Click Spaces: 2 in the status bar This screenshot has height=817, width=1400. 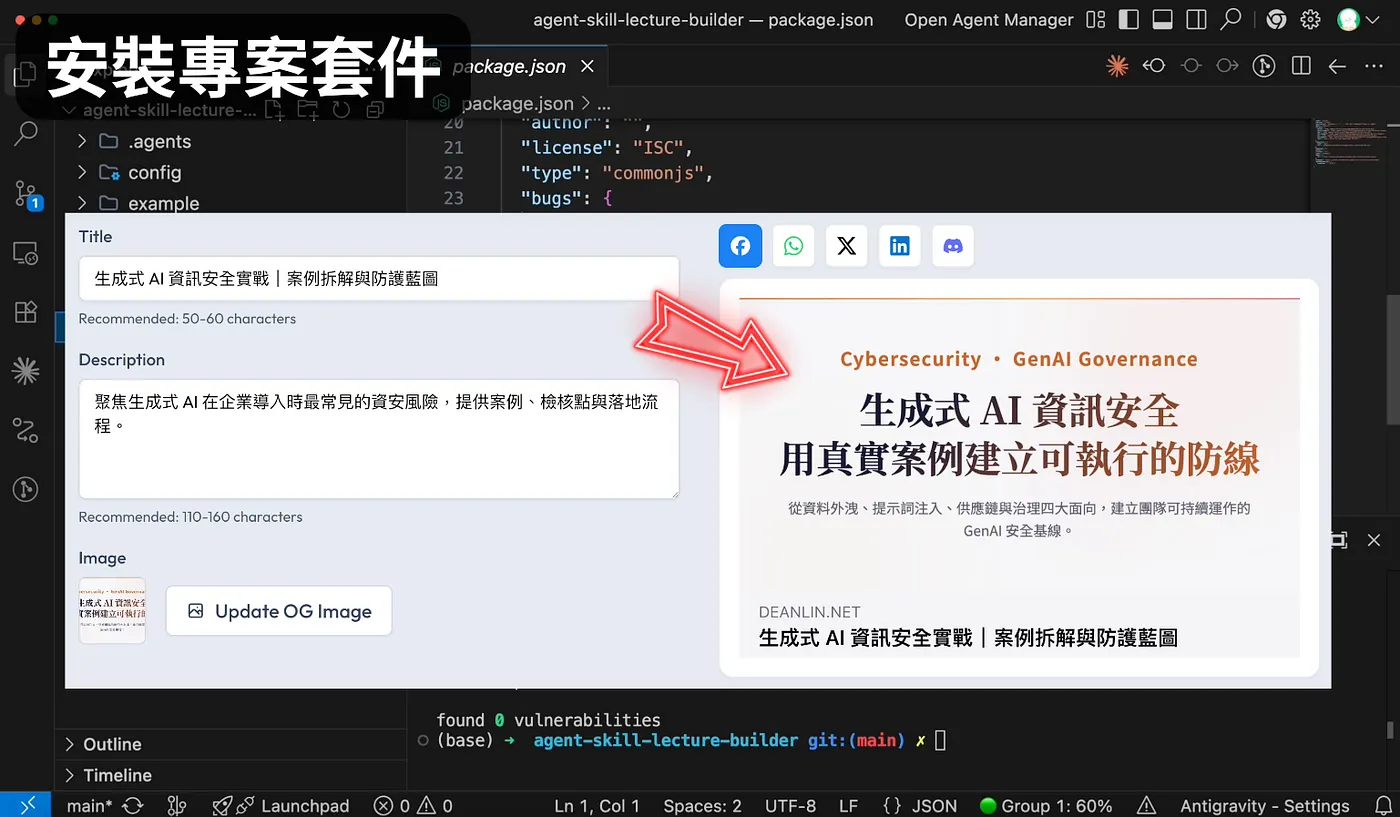[x=703, y=805]
